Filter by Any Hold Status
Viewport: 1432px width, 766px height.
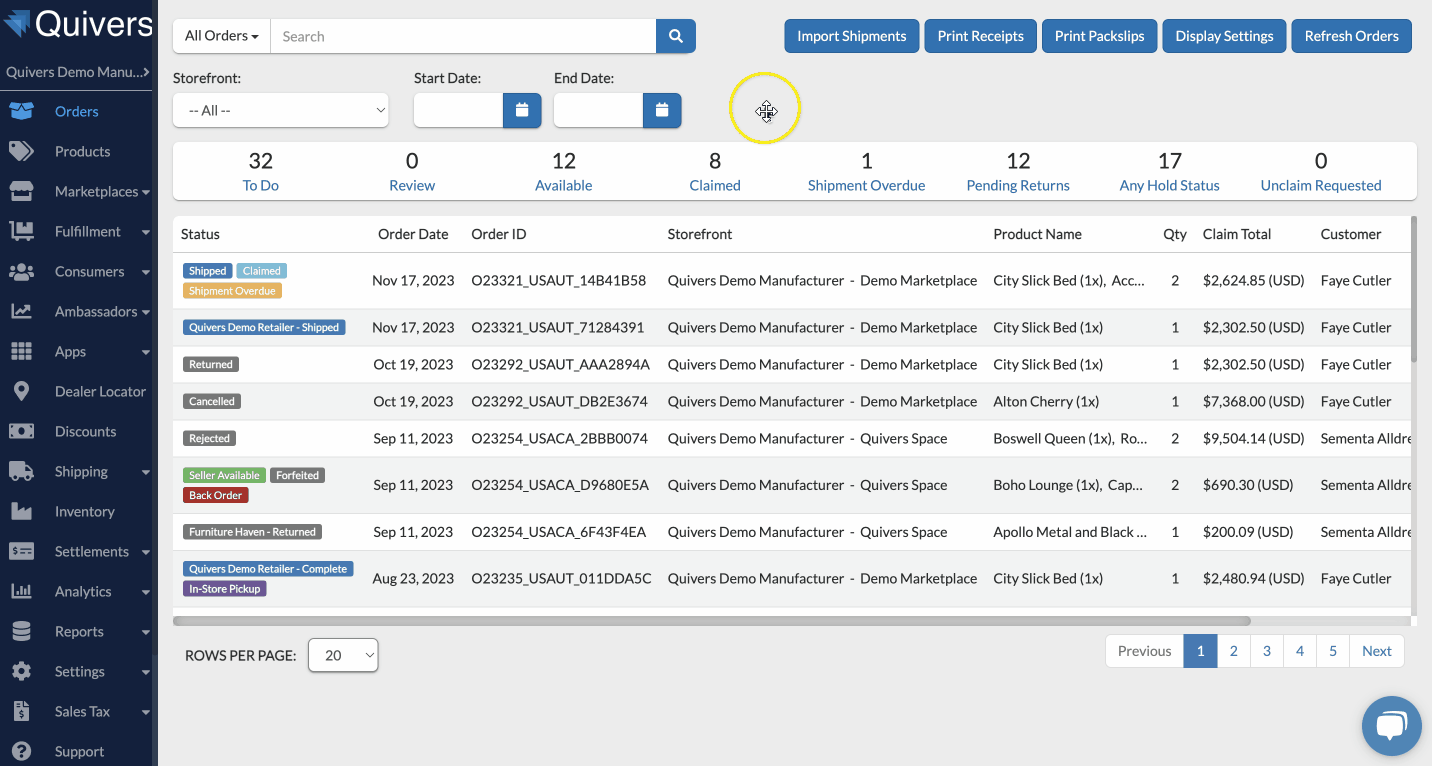coord(1170,171)
